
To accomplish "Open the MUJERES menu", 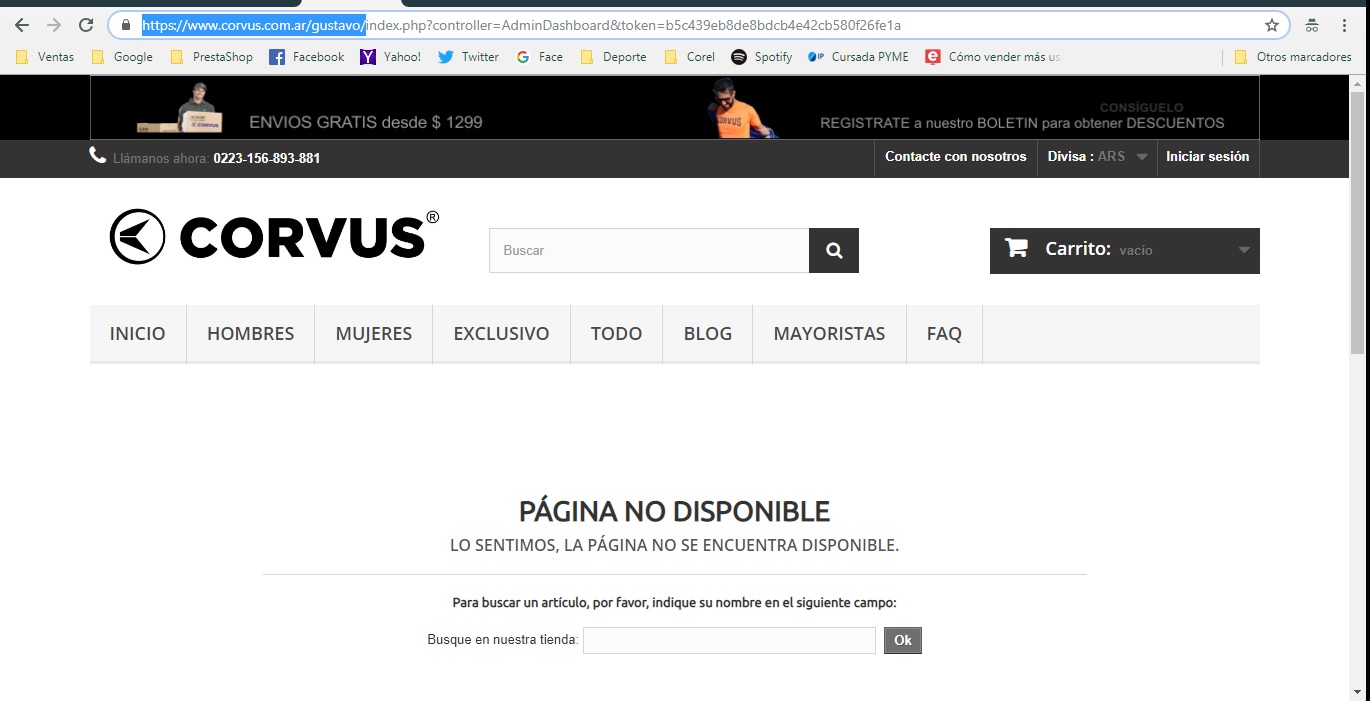I will click(374, 334).
